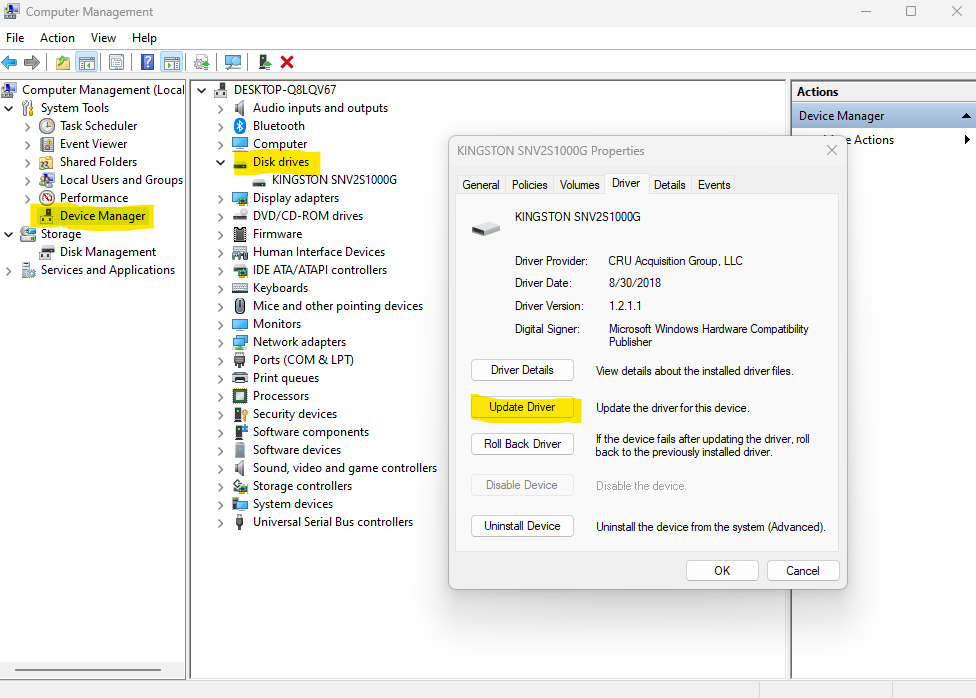Click the left pane horizontal scrollbar
This screenshot has width=976, height=698.
pos(88,670)
